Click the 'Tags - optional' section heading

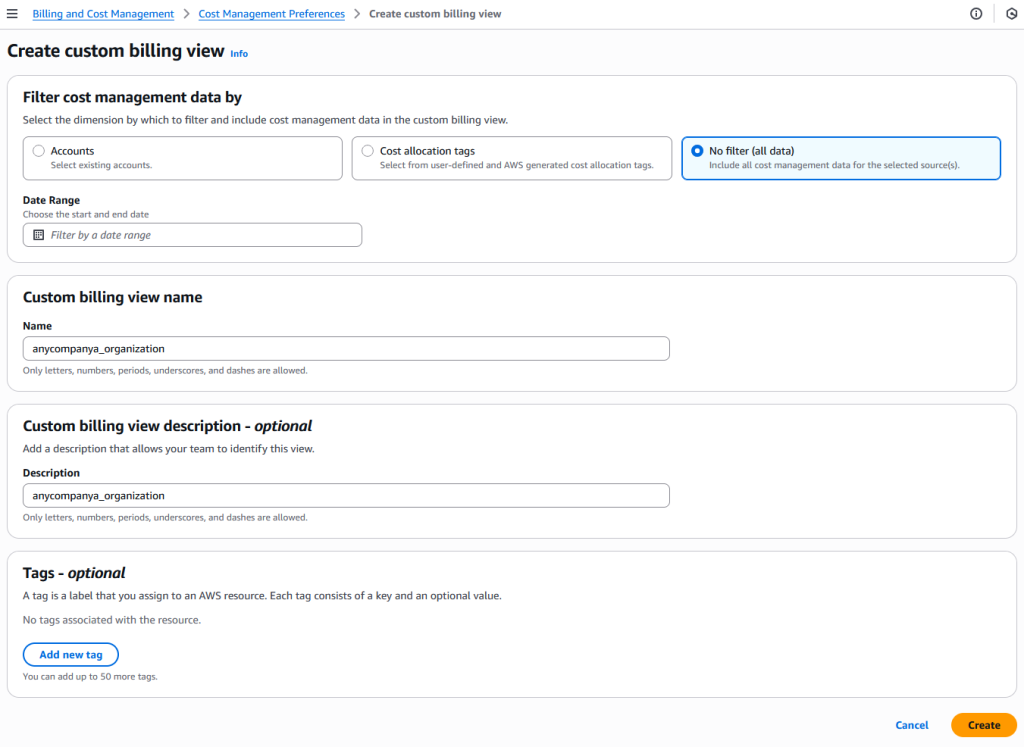click(x=74, y=573)
